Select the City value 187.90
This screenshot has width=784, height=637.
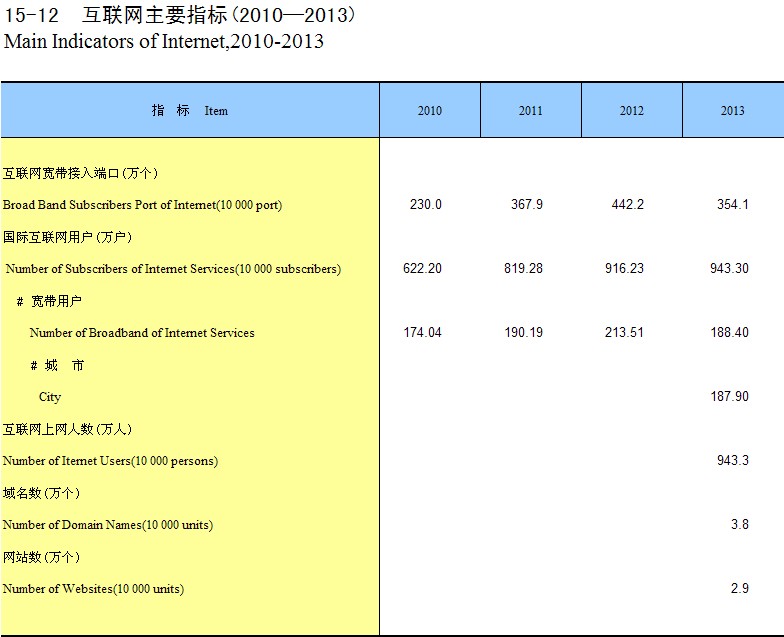729,397
